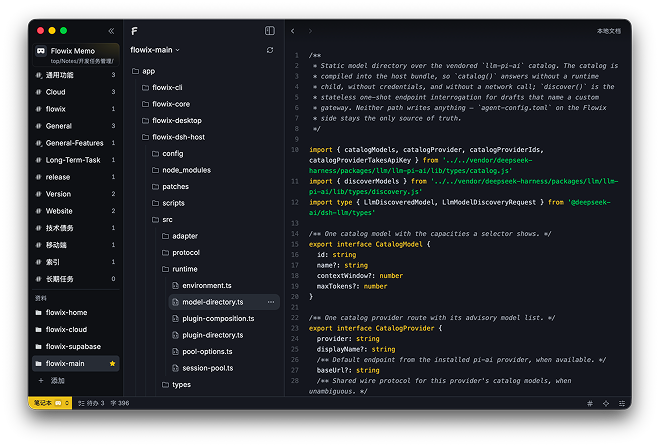
Task: Expand the adapter folder
Action: 180,236
